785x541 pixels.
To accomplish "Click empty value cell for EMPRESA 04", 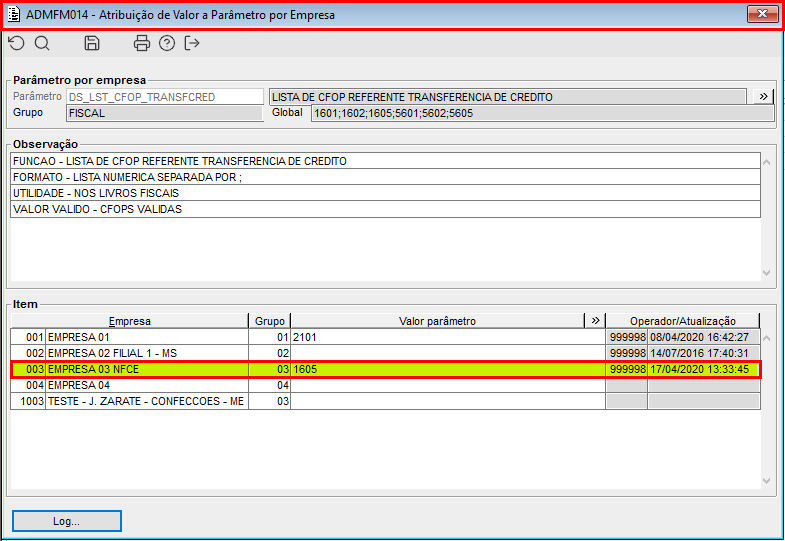I will click(x=448, y=385).
